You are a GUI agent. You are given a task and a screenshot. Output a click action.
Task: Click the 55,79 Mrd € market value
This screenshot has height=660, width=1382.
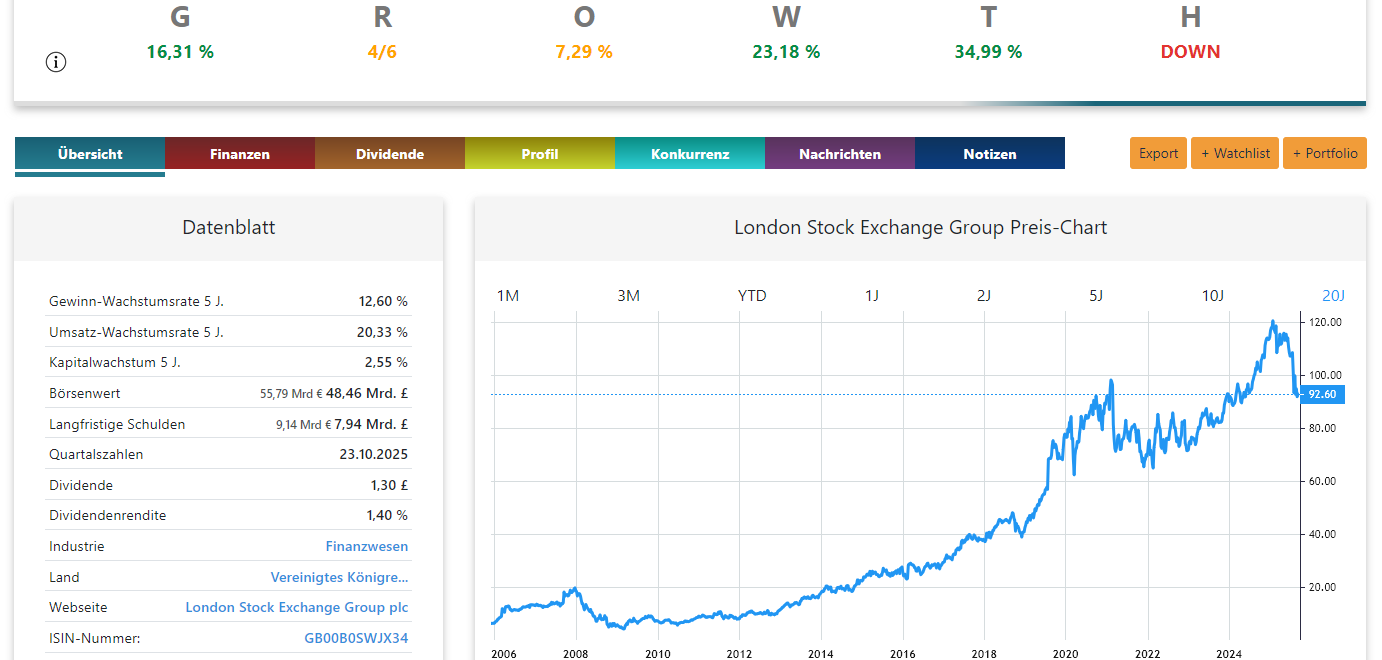[x=290, y=394]
